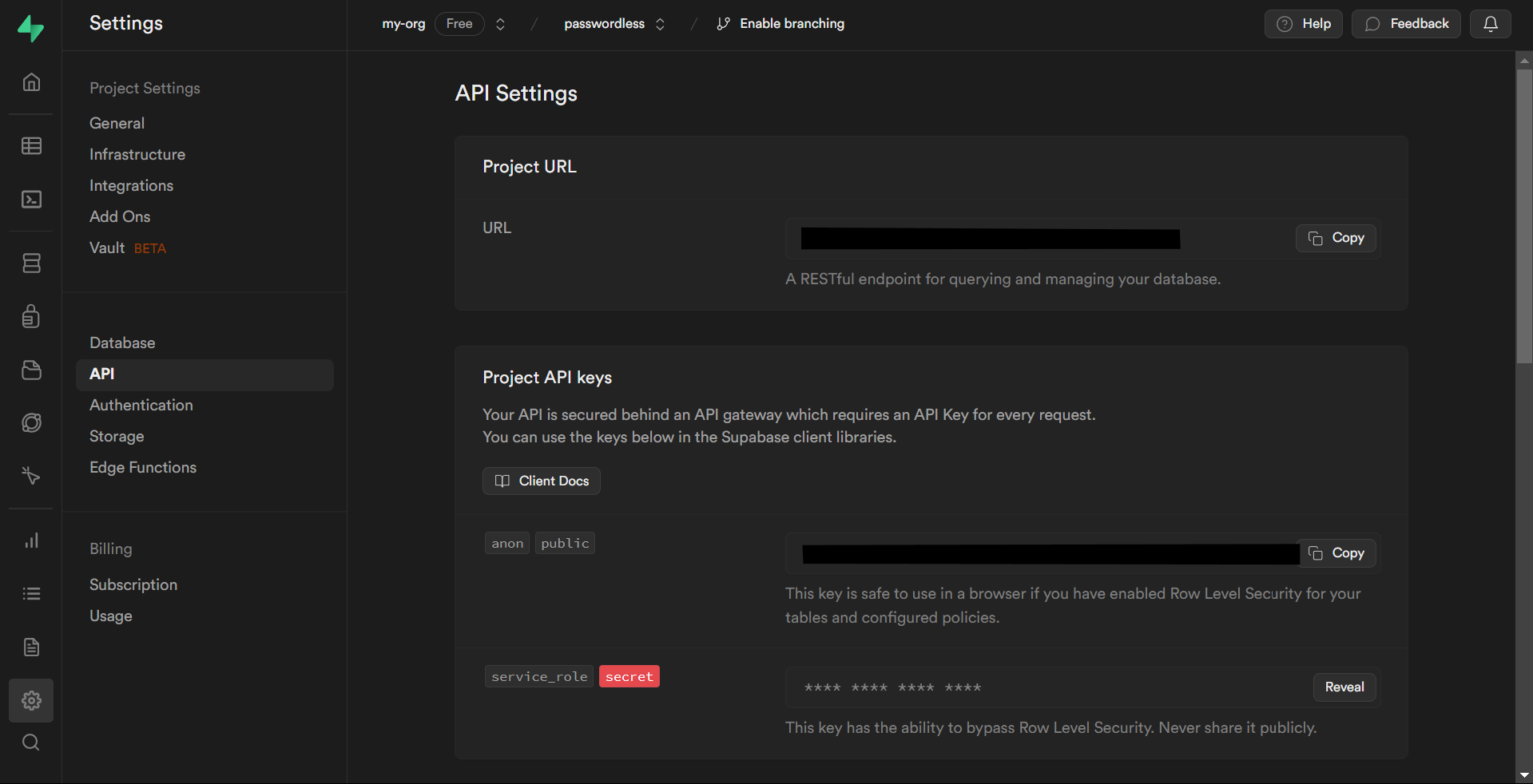This screenshot has width=1533, height=784.
Task: Open the Home icon in sidebar
Action: [x=31, y=82]
